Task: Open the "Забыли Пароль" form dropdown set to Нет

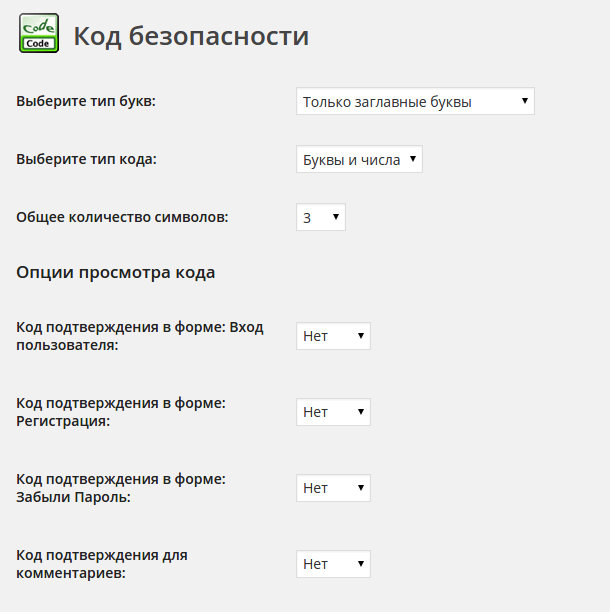Action: pyautogui.click(x=332, y=488)
